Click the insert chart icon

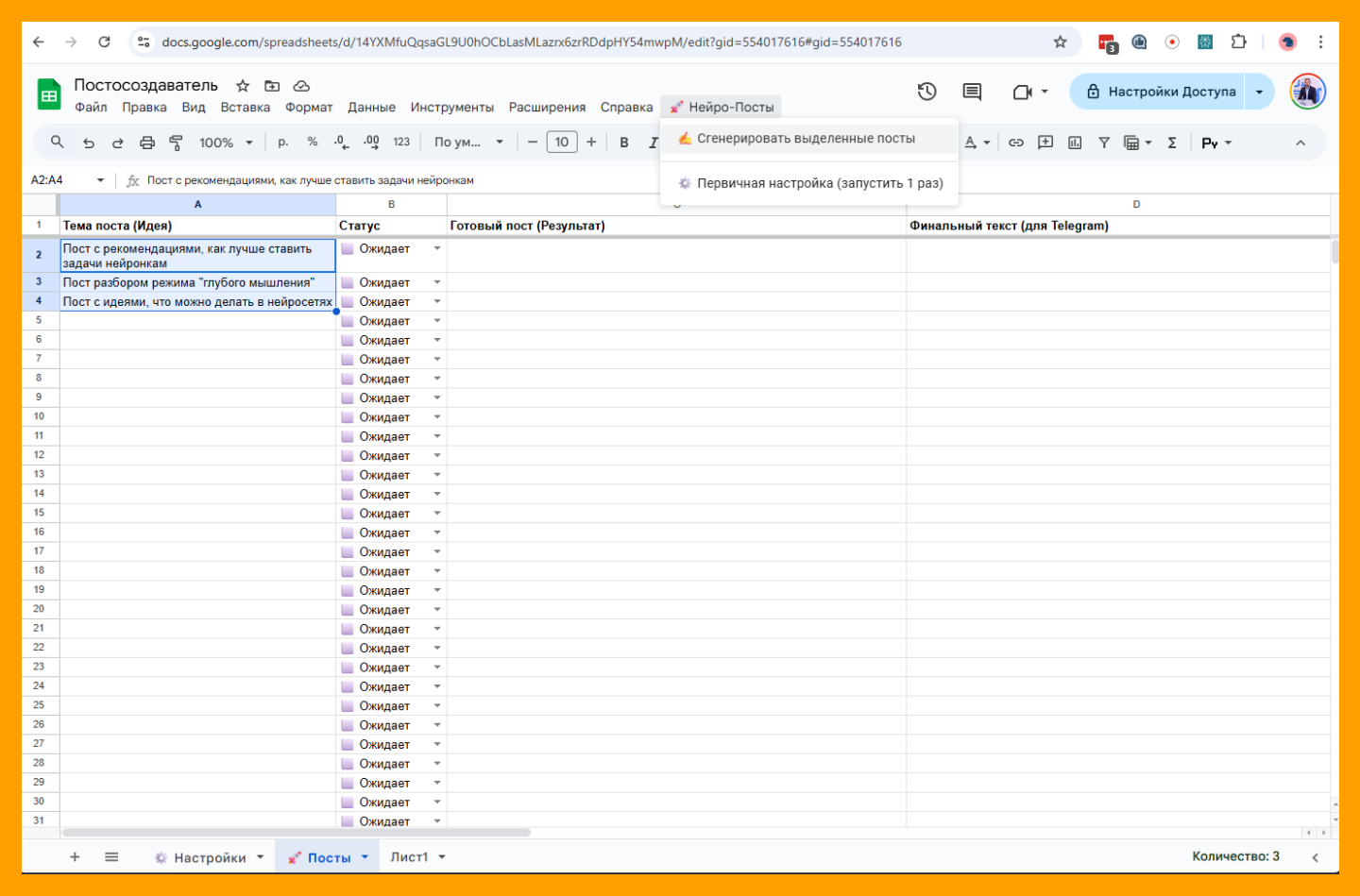[1075, 143]
